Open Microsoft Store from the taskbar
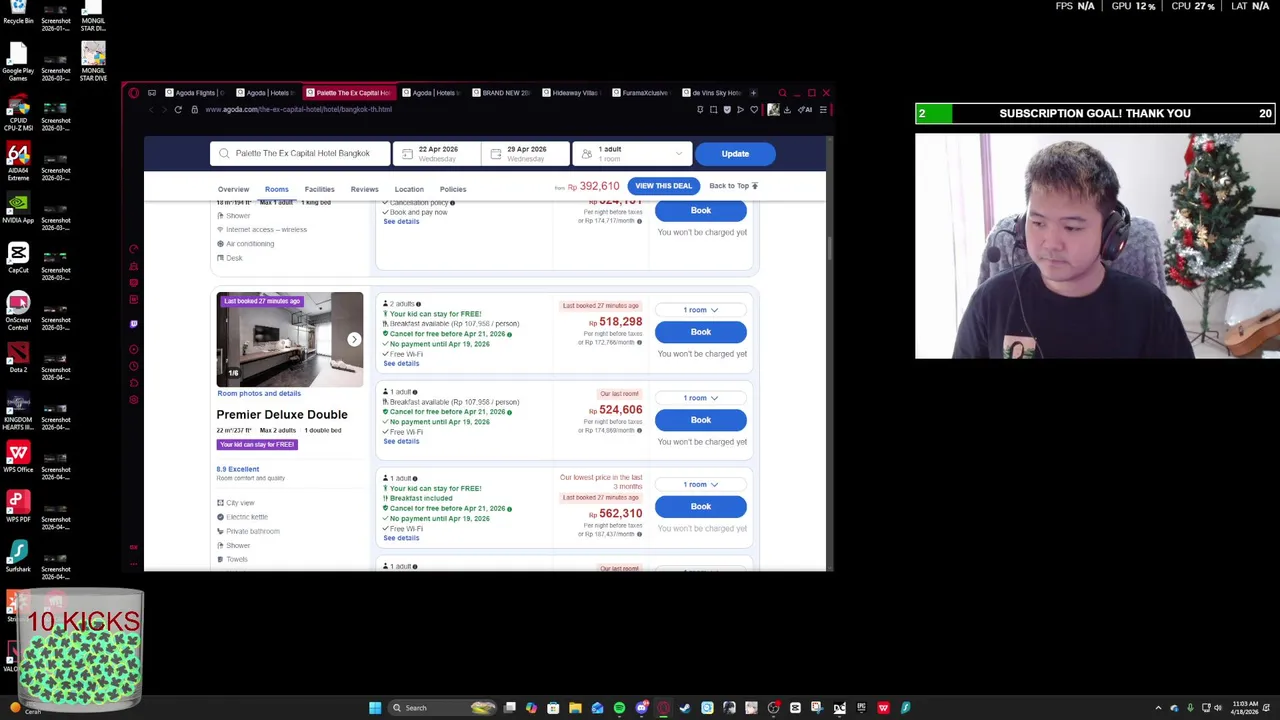 click(553, 708)
